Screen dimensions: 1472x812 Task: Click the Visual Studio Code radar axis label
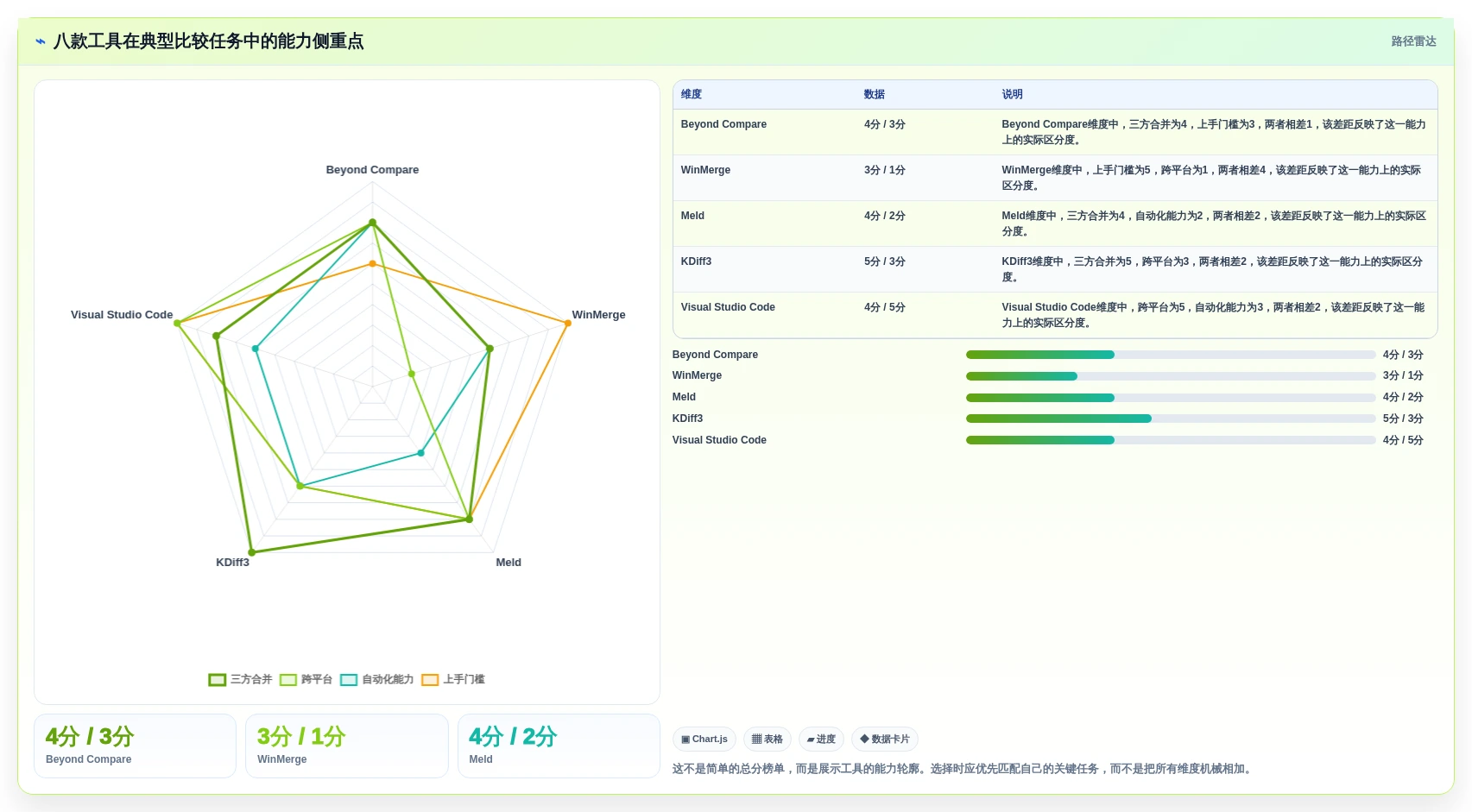pos(122,315)
